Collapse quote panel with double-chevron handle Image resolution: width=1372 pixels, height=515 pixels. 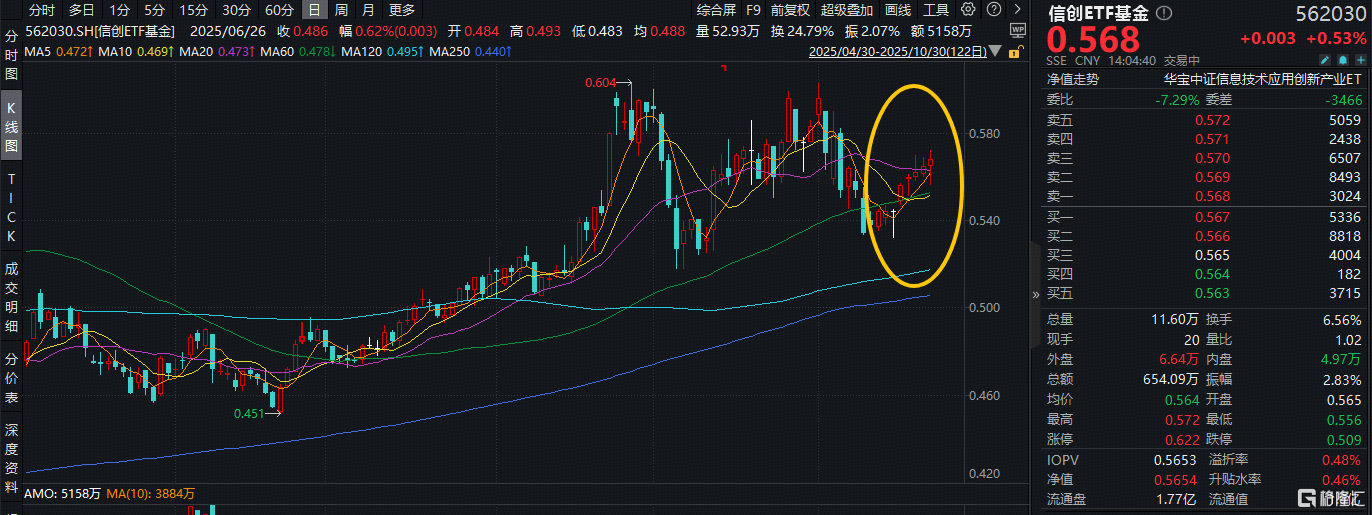click(x=1036, y=295)
